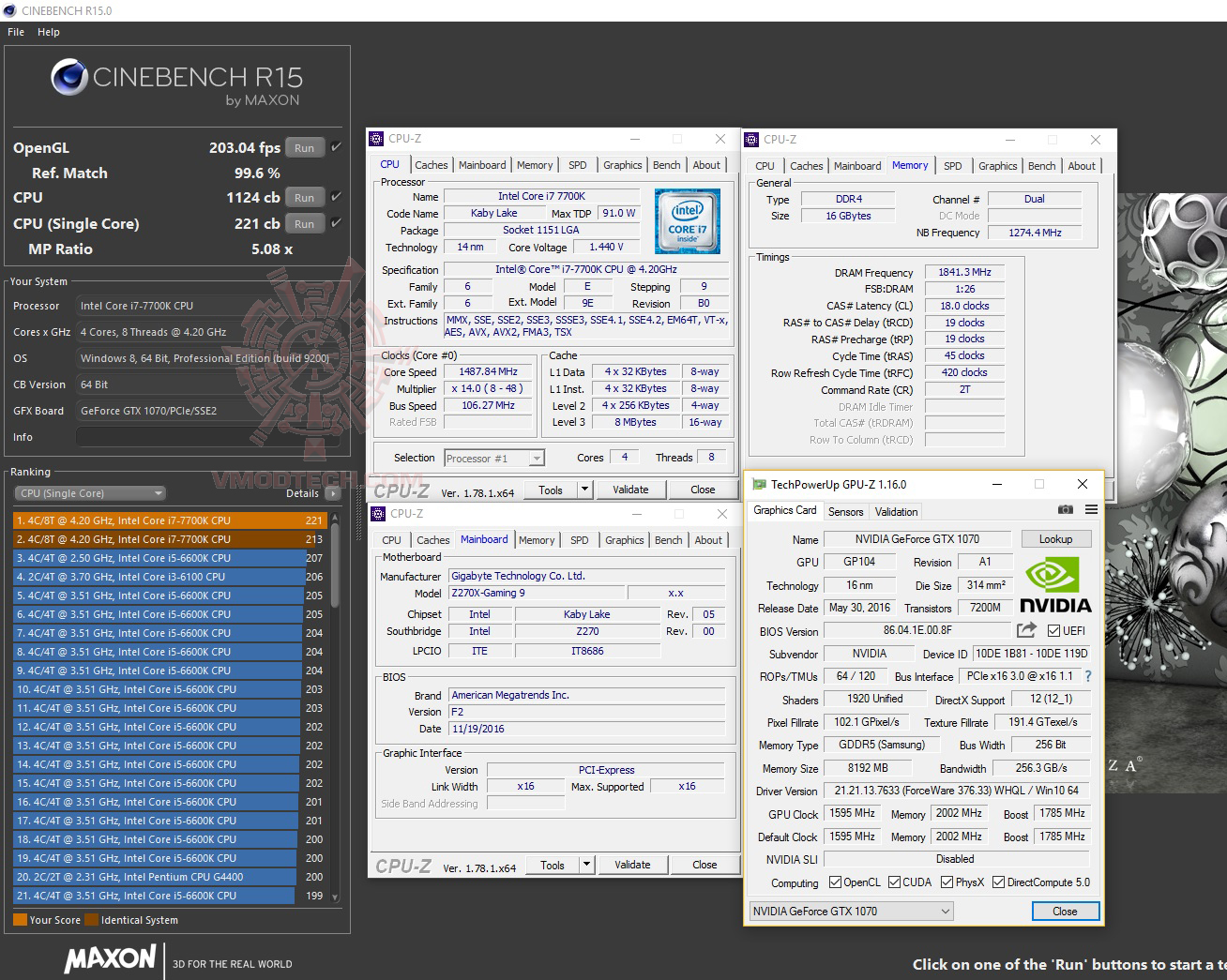The image size is (1227, 980).
Task: Click the Cinebench R15 sphere logo
Action: coord(69,78)
